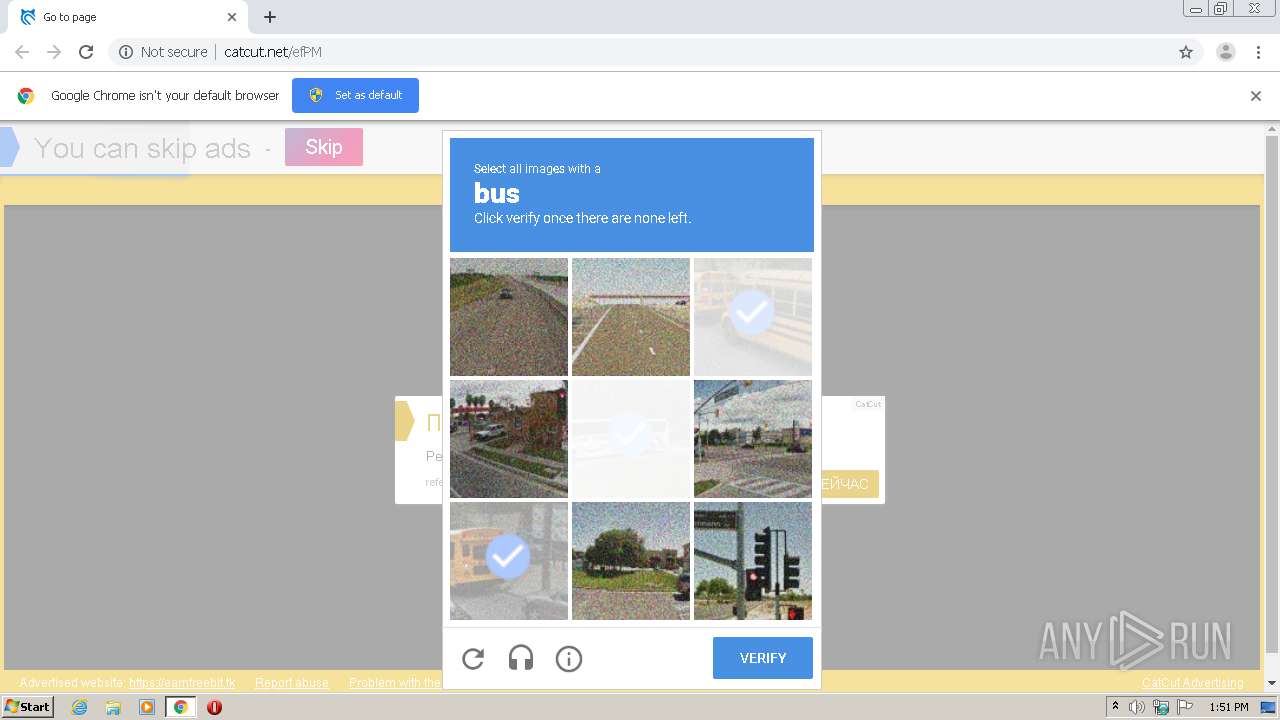The image size is (1280, 720).
Task: Click the page vertical scrollbar up arrow
Action: coord(1272,129)
